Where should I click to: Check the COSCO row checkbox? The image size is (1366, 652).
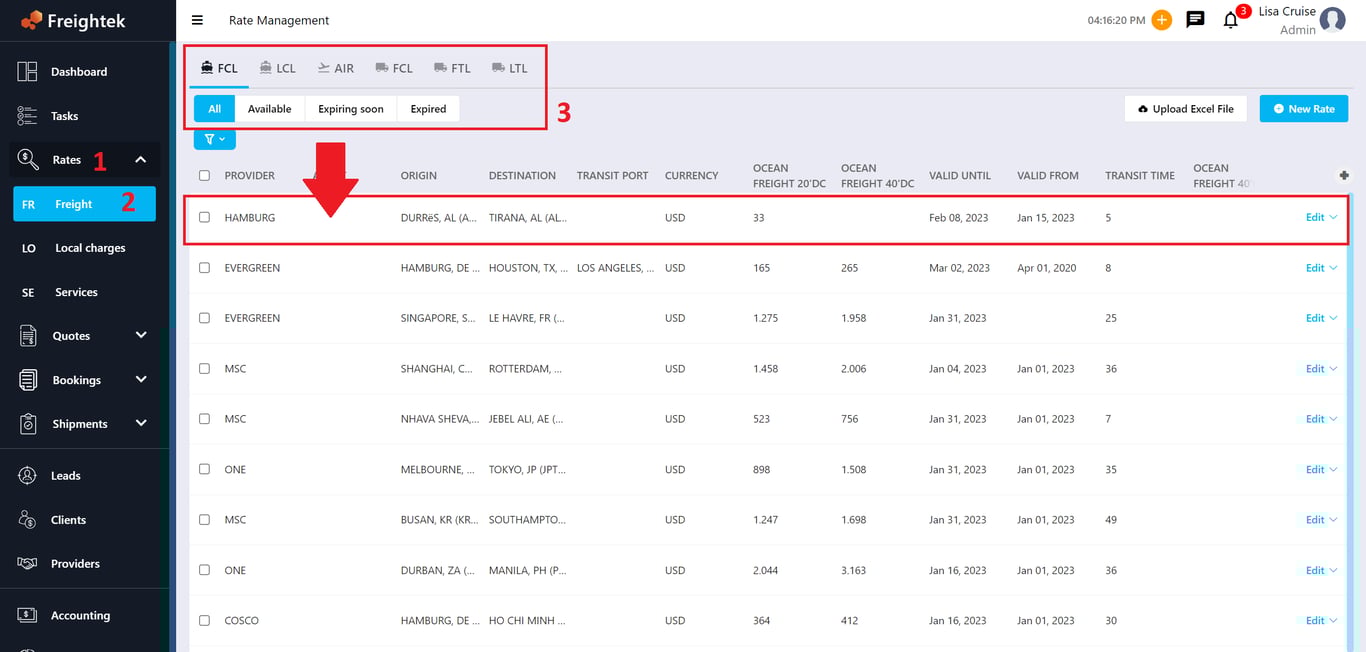[205, 621]
